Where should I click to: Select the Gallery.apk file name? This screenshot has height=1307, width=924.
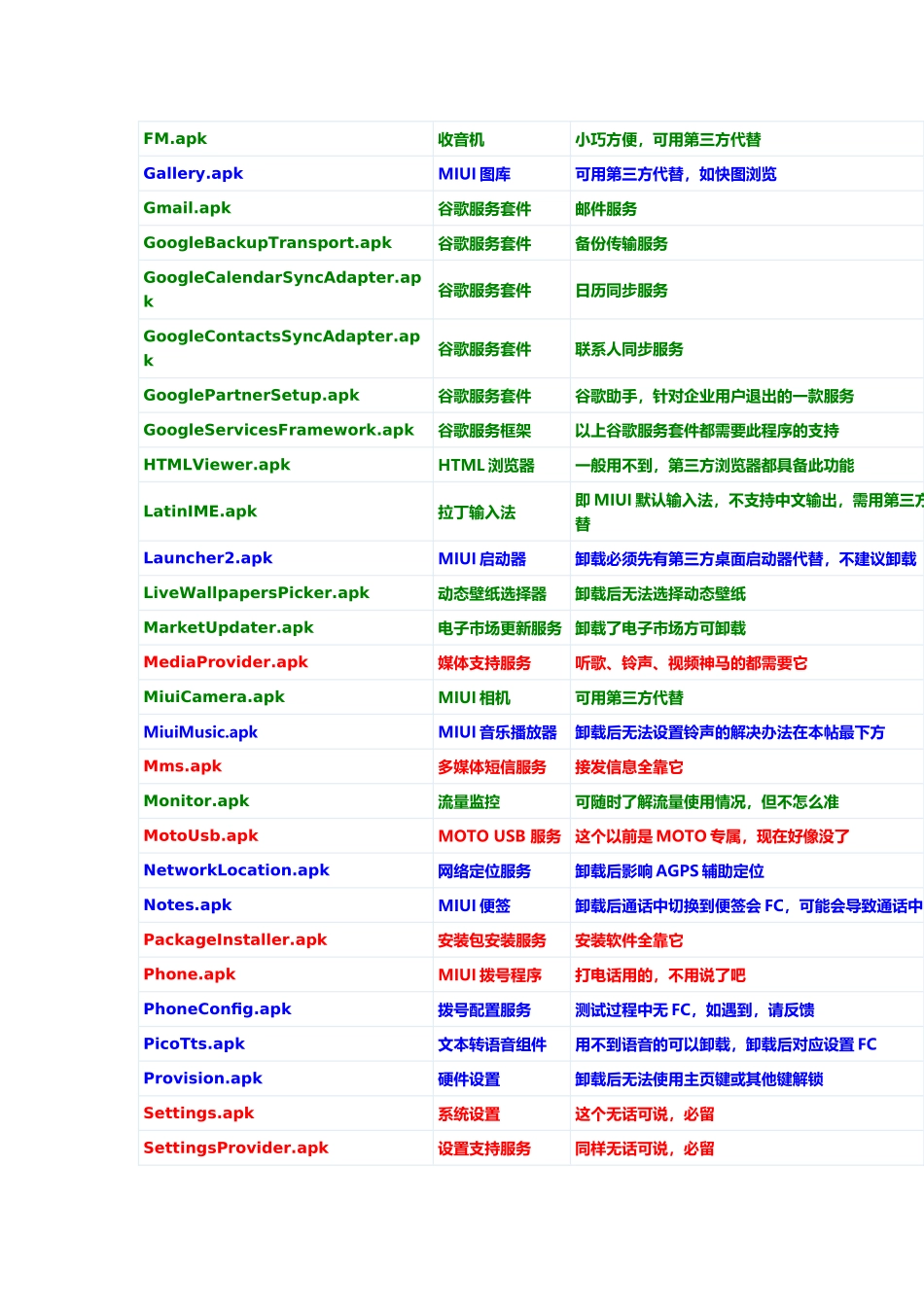click(x=193, y=174)
